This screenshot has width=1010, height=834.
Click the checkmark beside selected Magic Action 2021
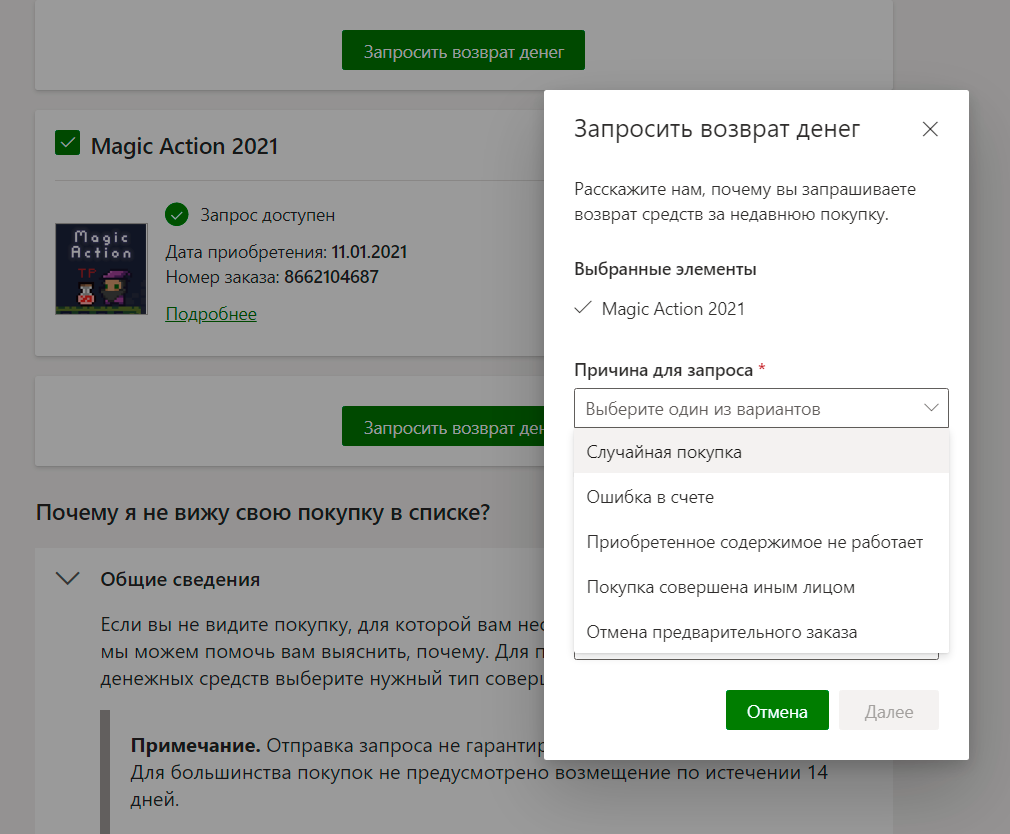[x=583, y=308]
